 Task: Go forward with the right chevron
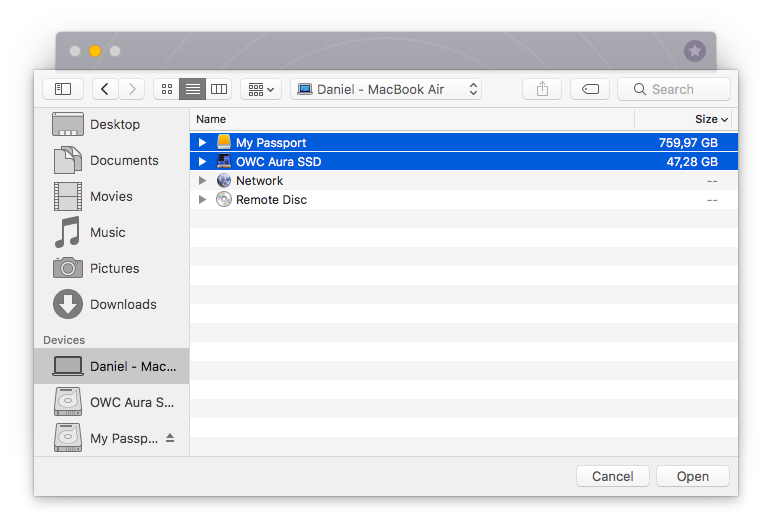[131, 89]
